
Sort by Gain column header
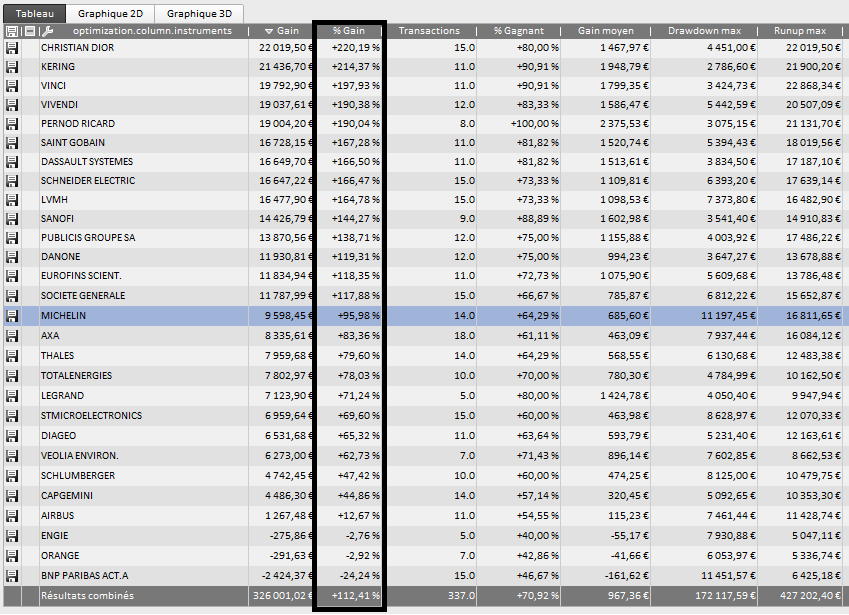pos(282,31)
